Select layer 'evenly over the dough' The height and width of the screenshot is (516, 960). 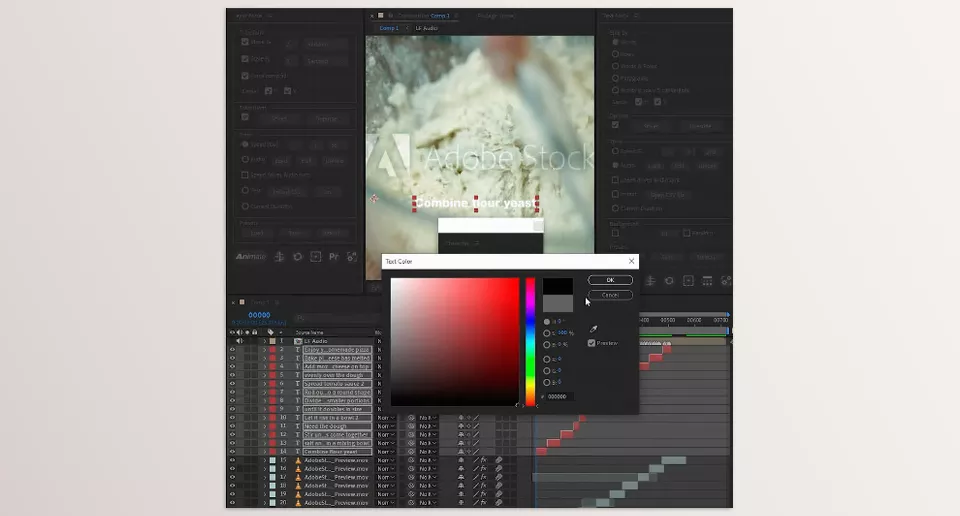coord(337,375)
